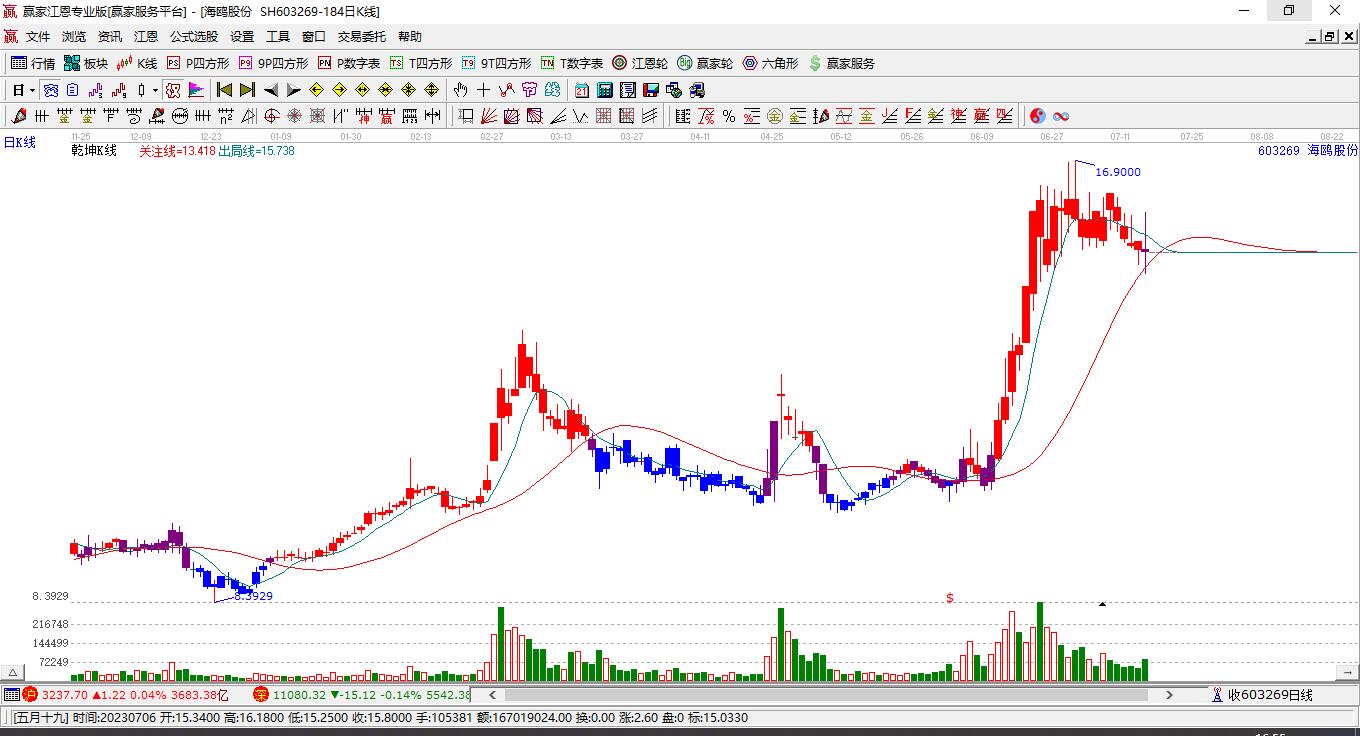1360x736 pixels.
Task: Open the 江恩轮 Gann wheel
Action: 640,63
